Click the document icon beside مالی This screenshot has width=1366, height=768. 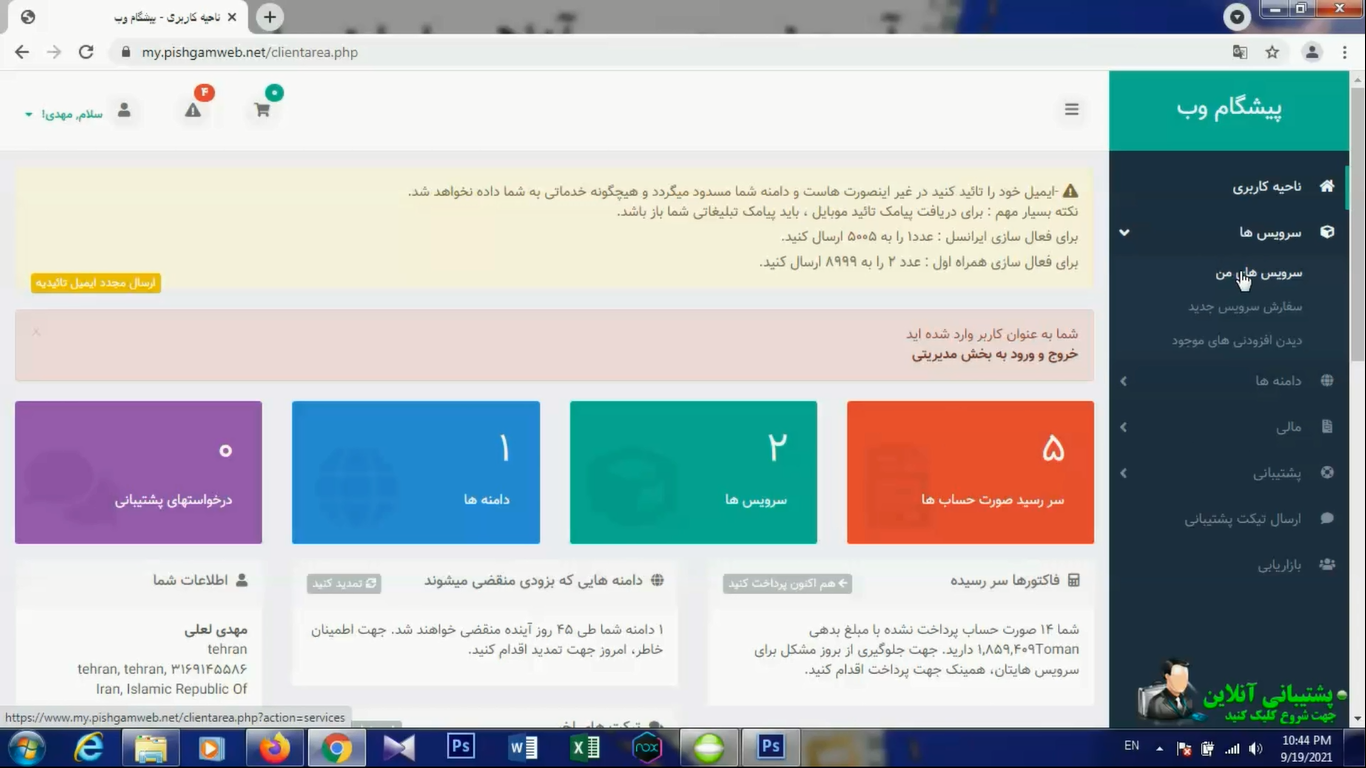1327,427
